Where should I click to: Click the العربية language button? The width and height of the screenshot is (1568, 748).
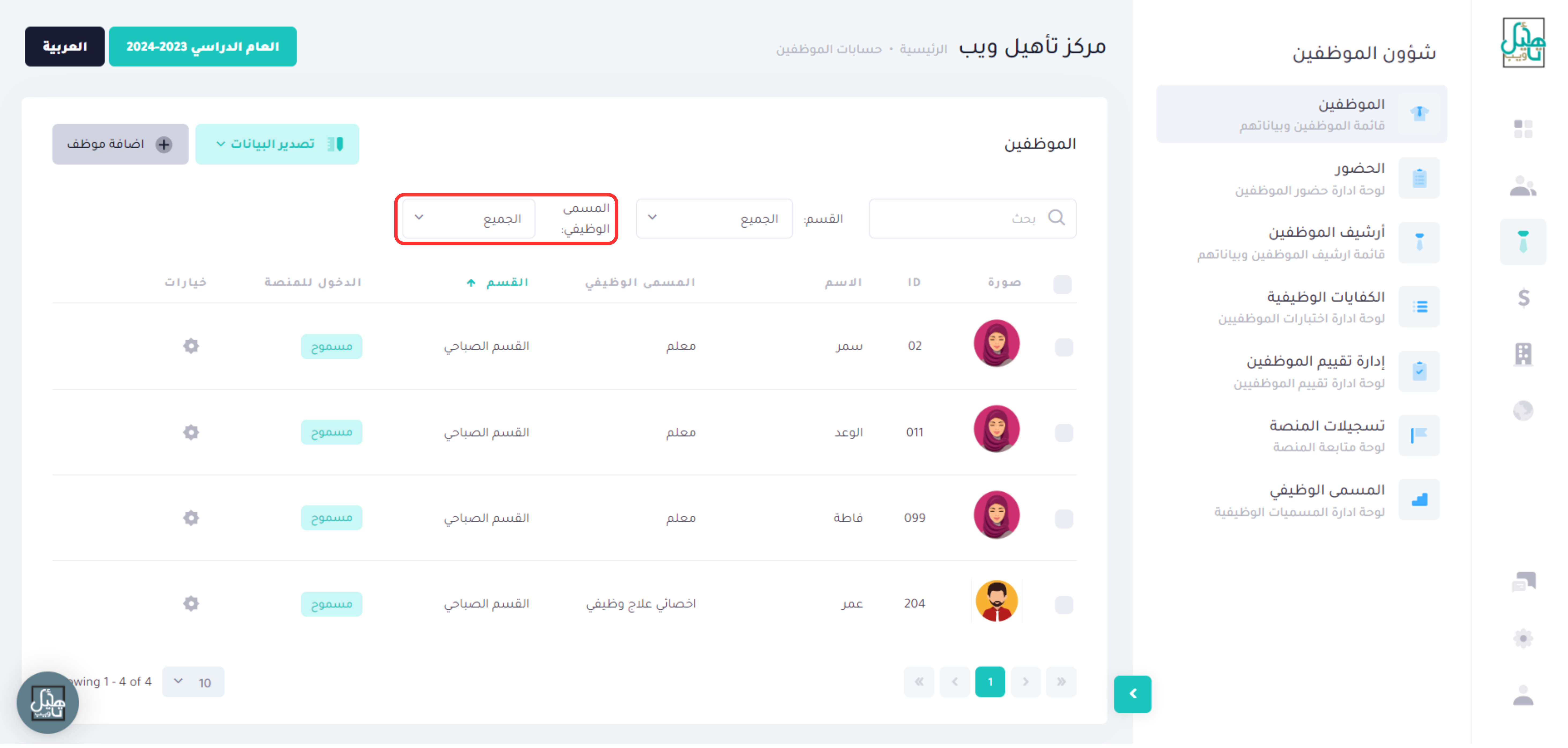(65, 47)
